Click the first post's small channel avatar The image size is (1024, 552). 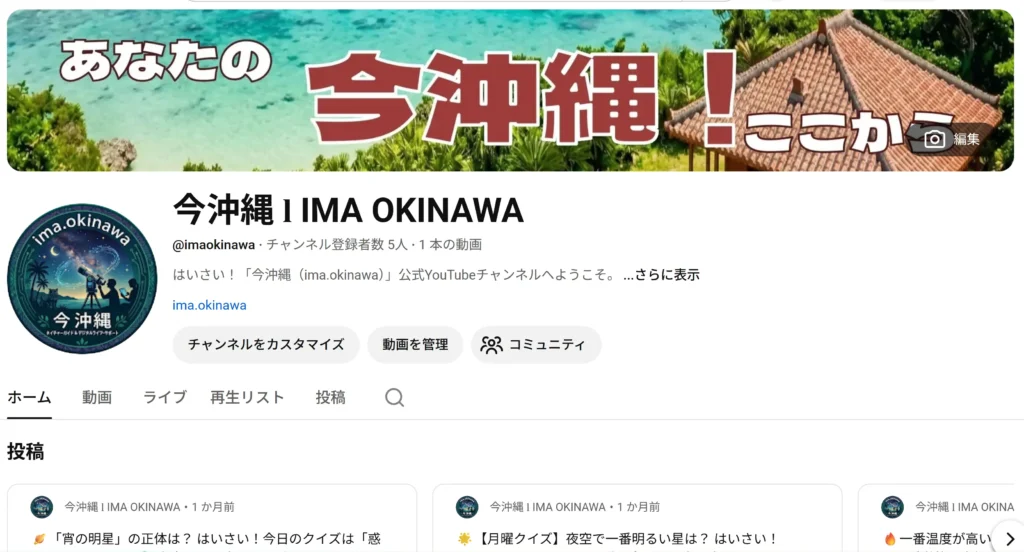point(42,507)
